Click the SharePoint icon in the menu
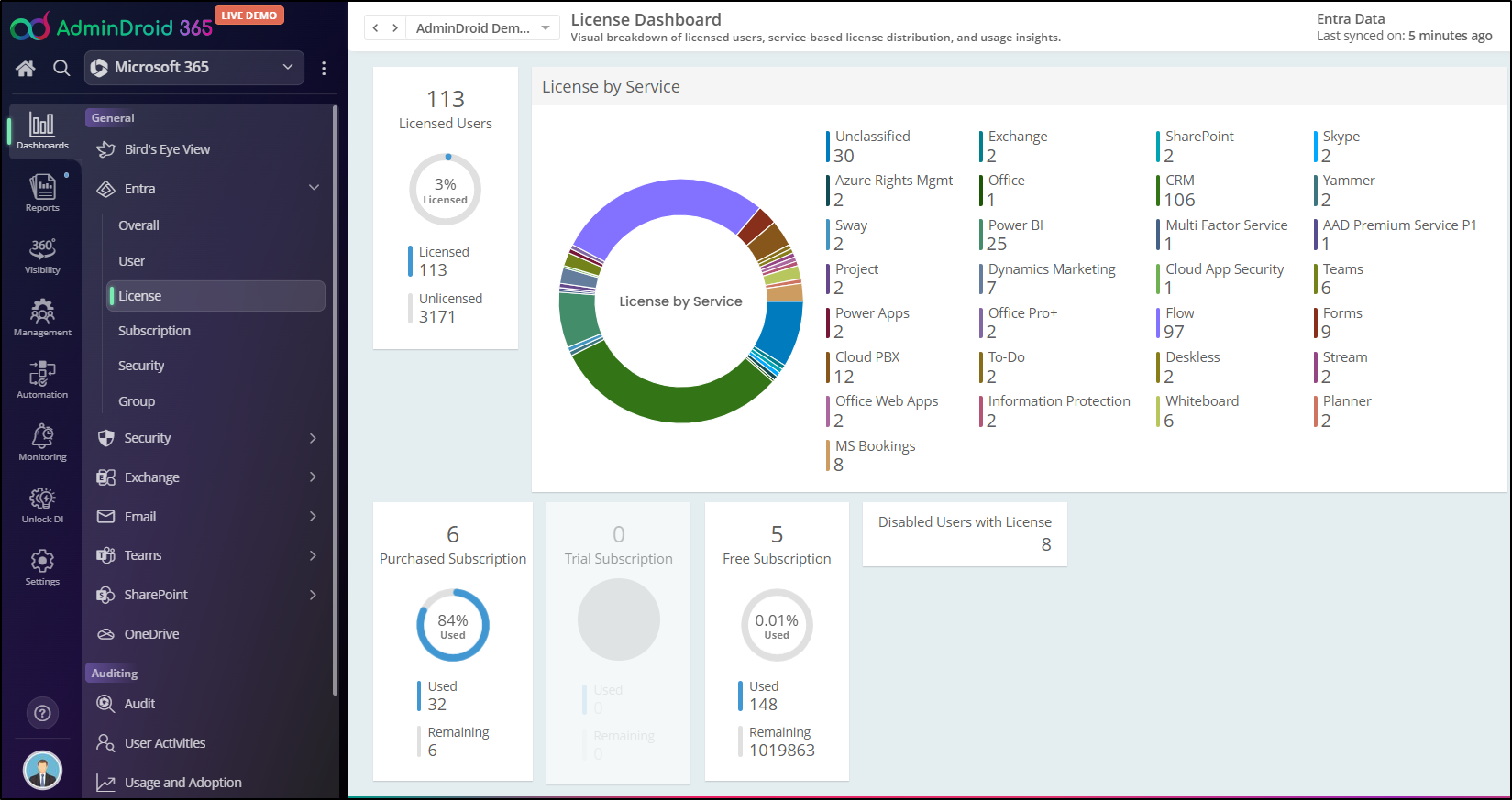This screenshot has height=800, width=1512. tap(106, 595)
